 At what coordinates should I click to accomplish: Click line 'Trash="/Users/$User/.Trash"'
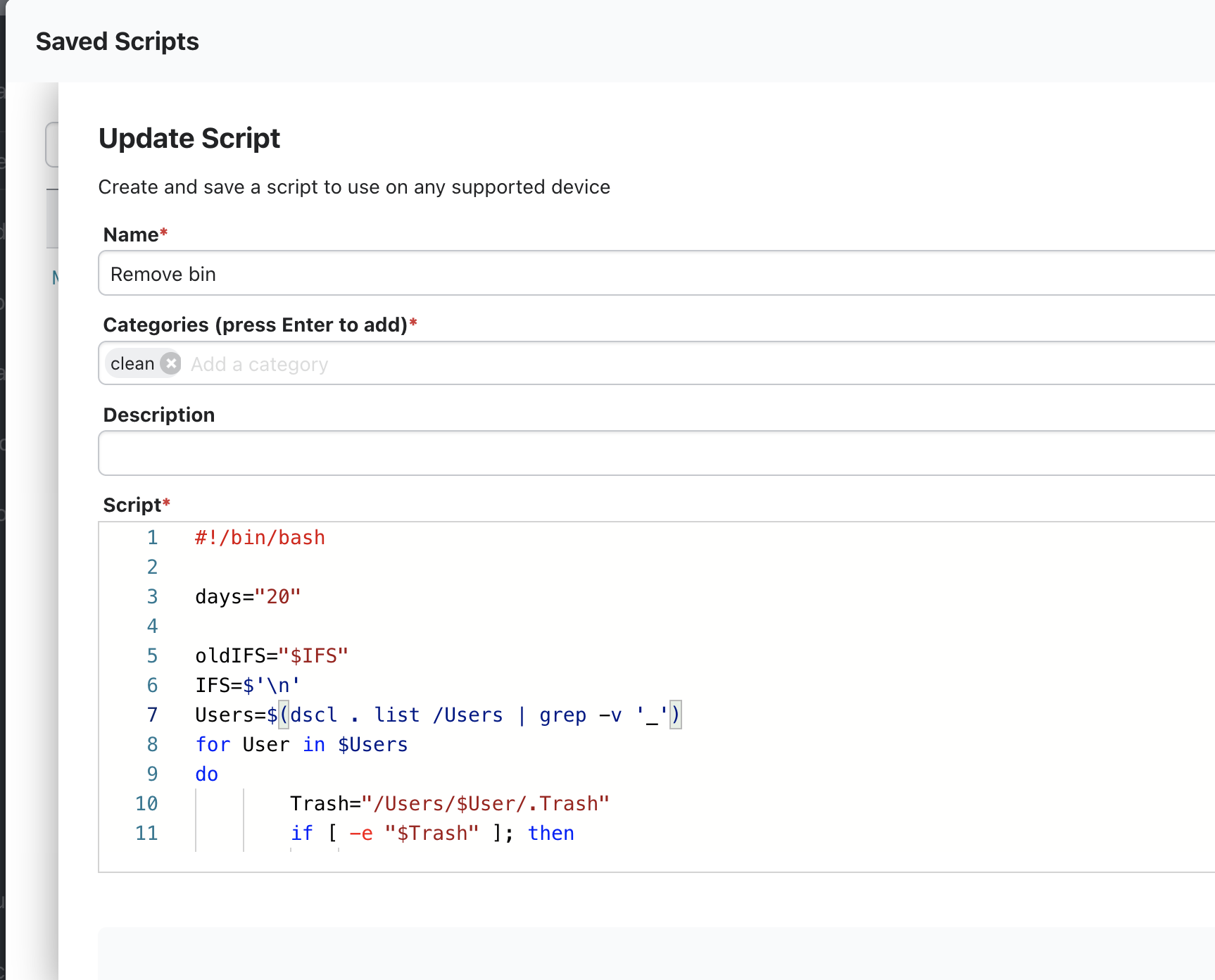pyautogui.click(x=450, y=803)
